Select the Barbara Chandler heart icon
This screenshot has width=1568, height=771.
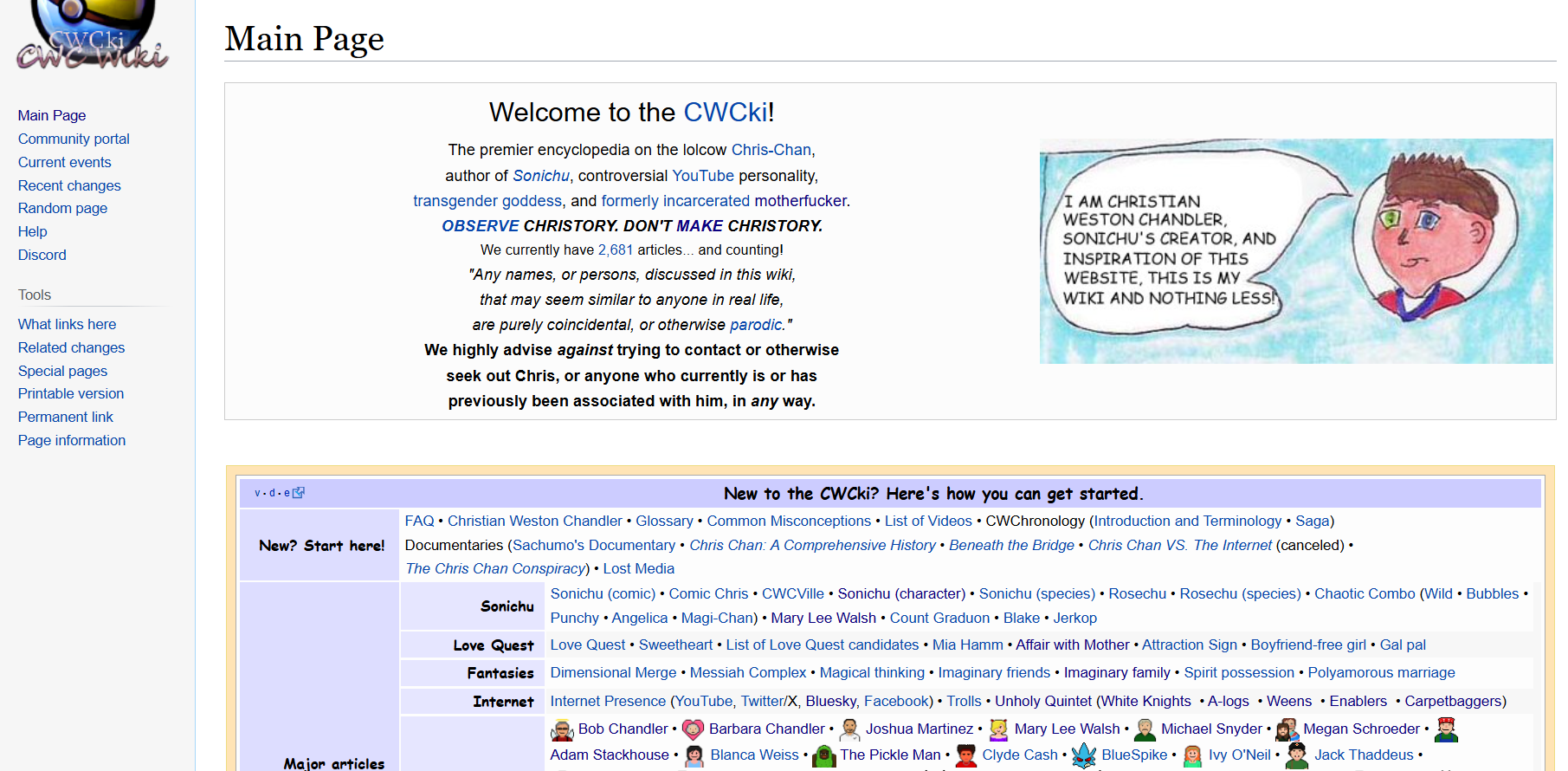693,729
